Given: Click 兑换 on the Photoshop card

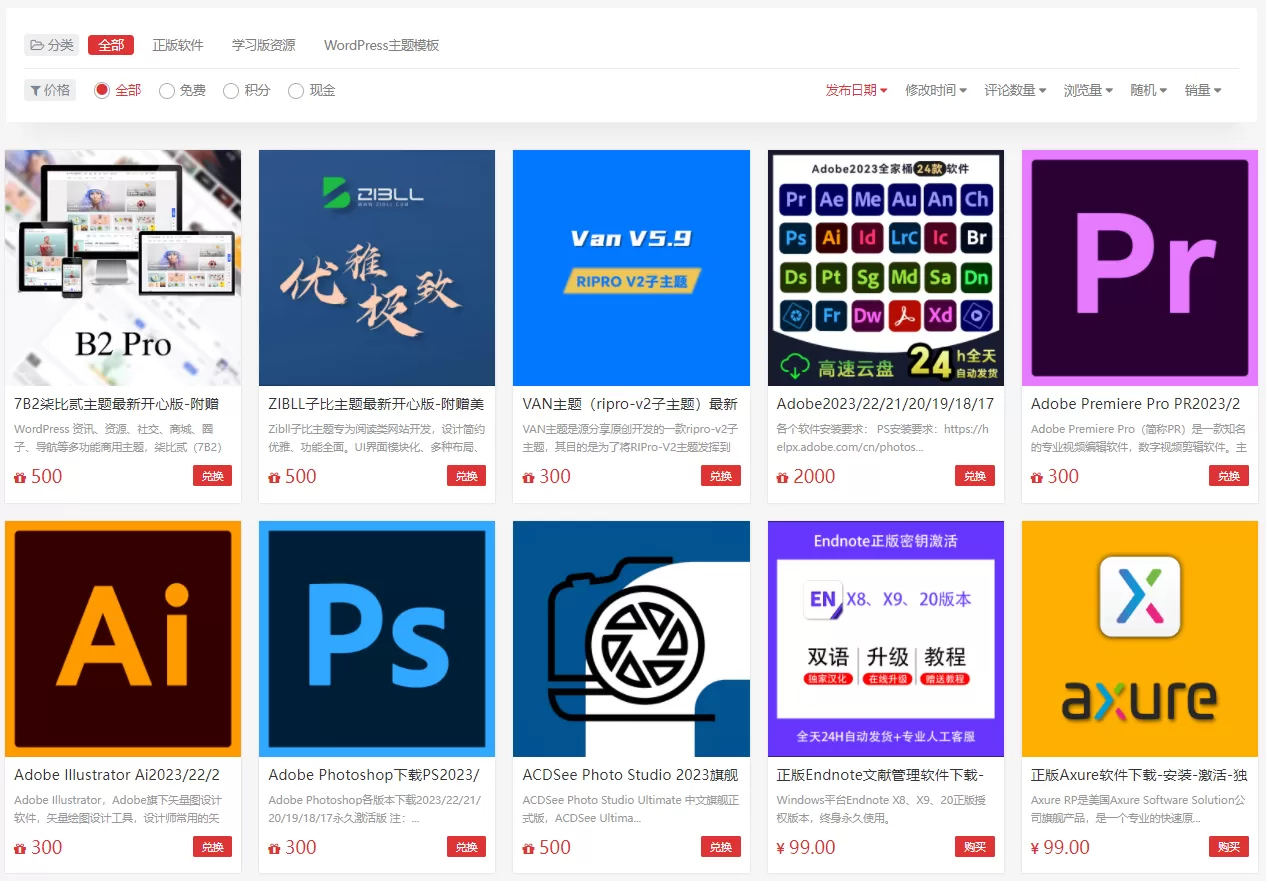Looking at the screenshot, I should point(466,847).
